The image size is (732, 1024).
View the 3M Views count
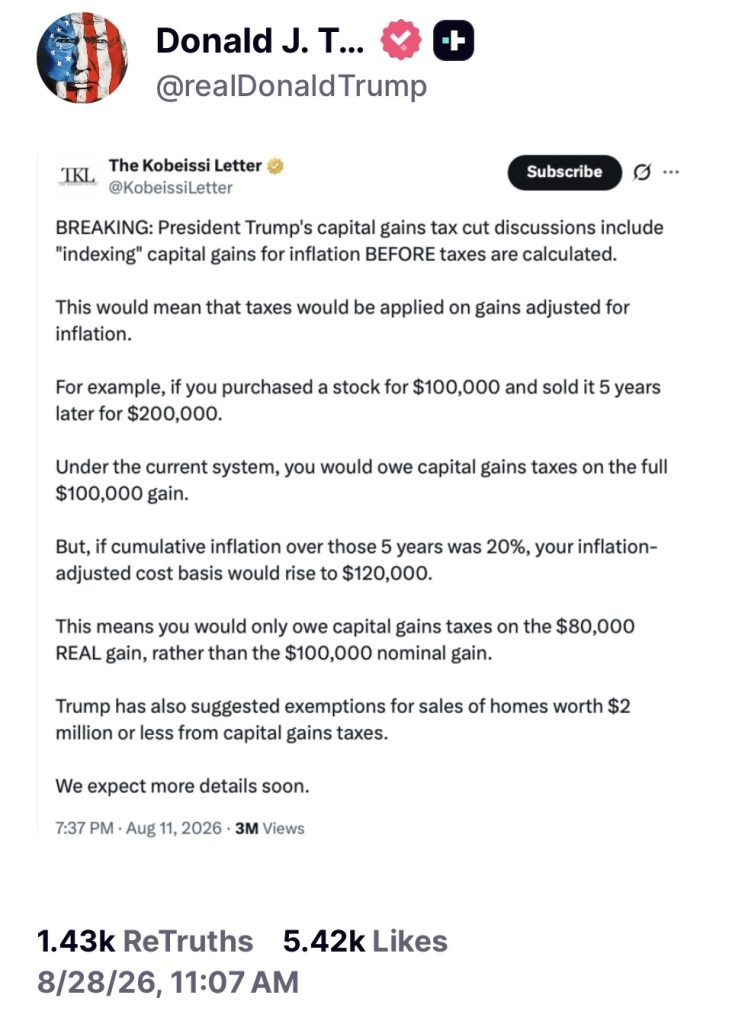click(270, 828)
